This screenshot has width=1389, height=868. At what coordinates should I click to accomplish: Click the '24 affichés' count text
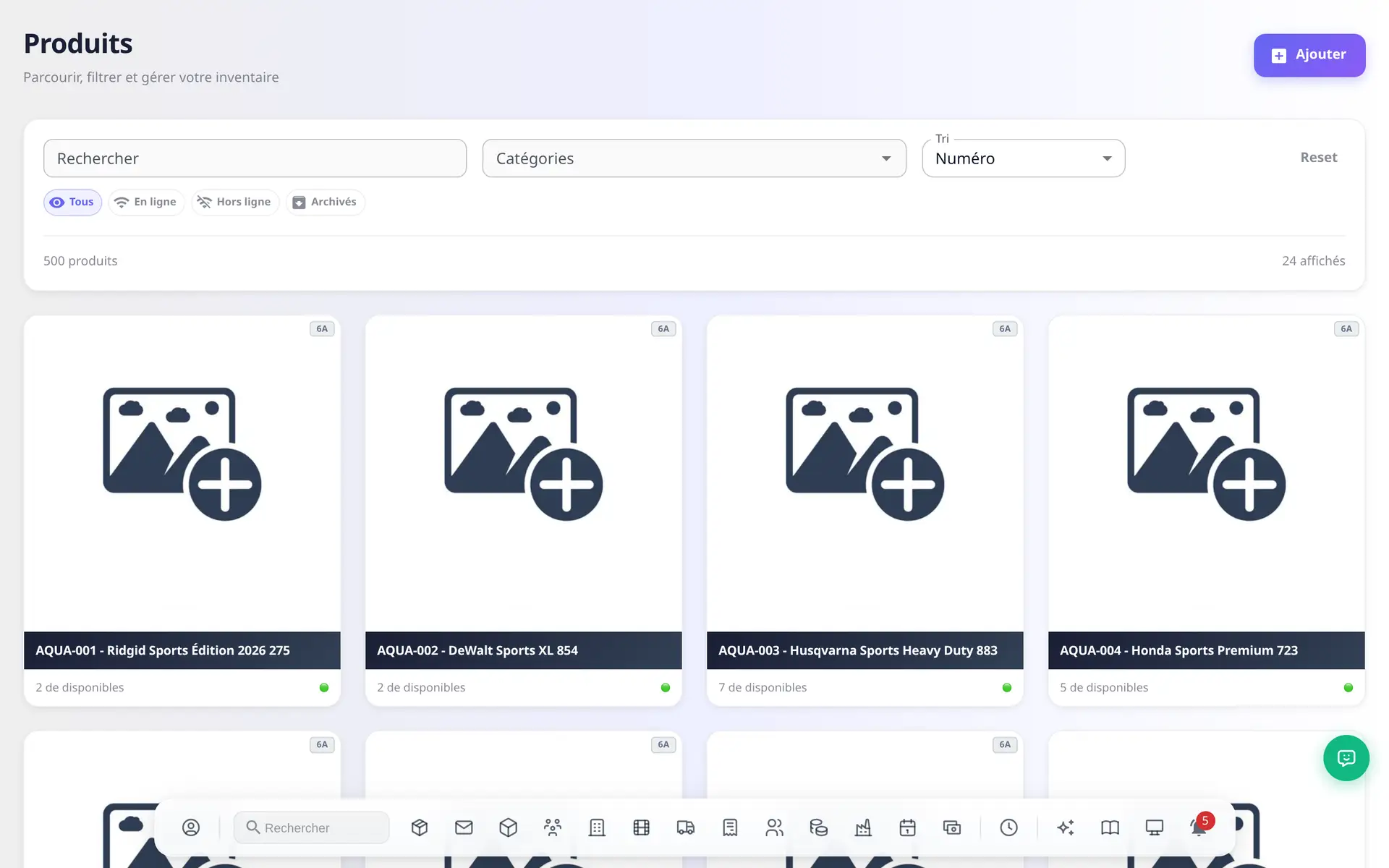click(x=1314, y=261)
